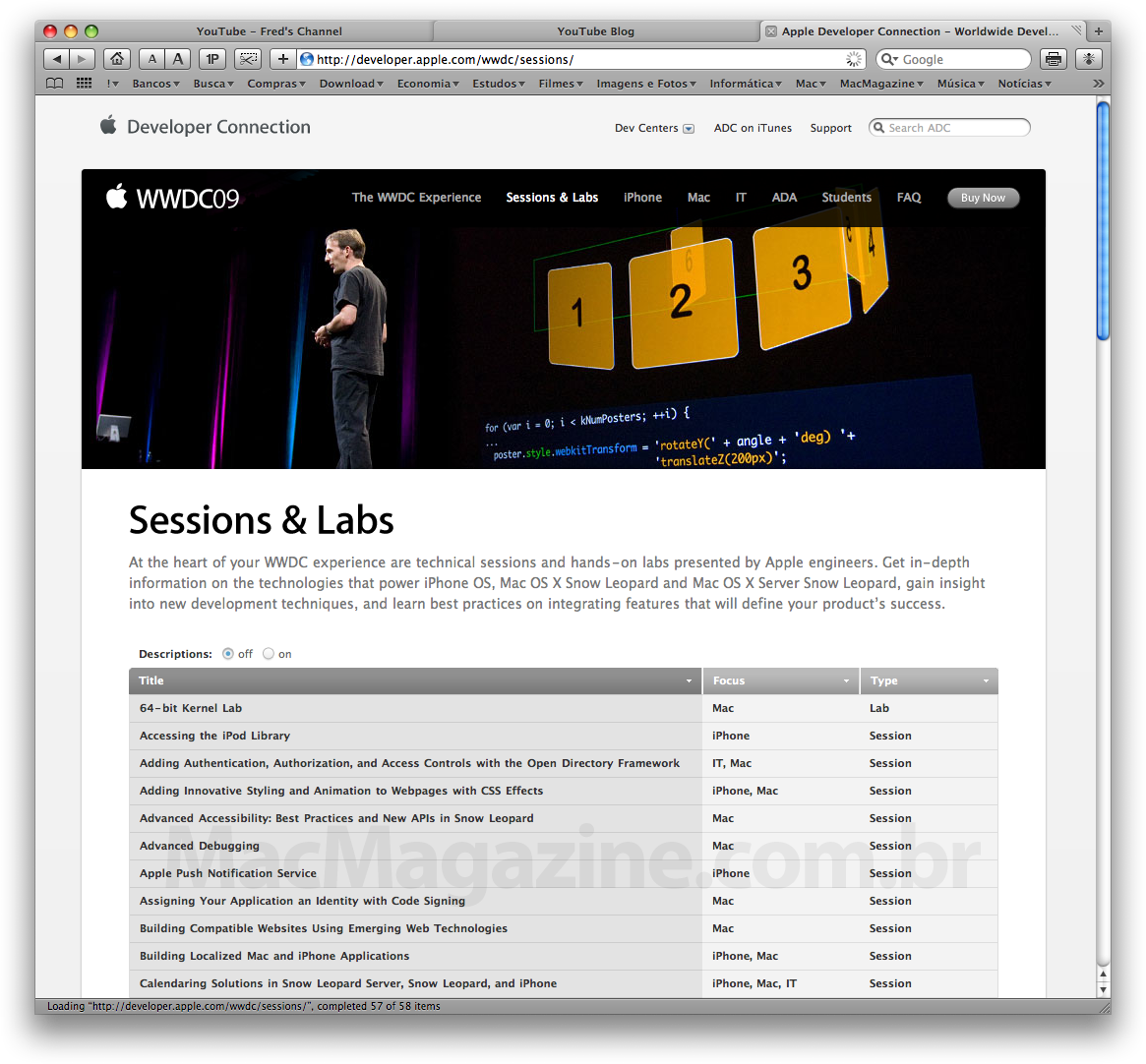The height and width of the screenshot is (1064, 1146).
Task: Click the bug report icon
Action: (1088, 59)
